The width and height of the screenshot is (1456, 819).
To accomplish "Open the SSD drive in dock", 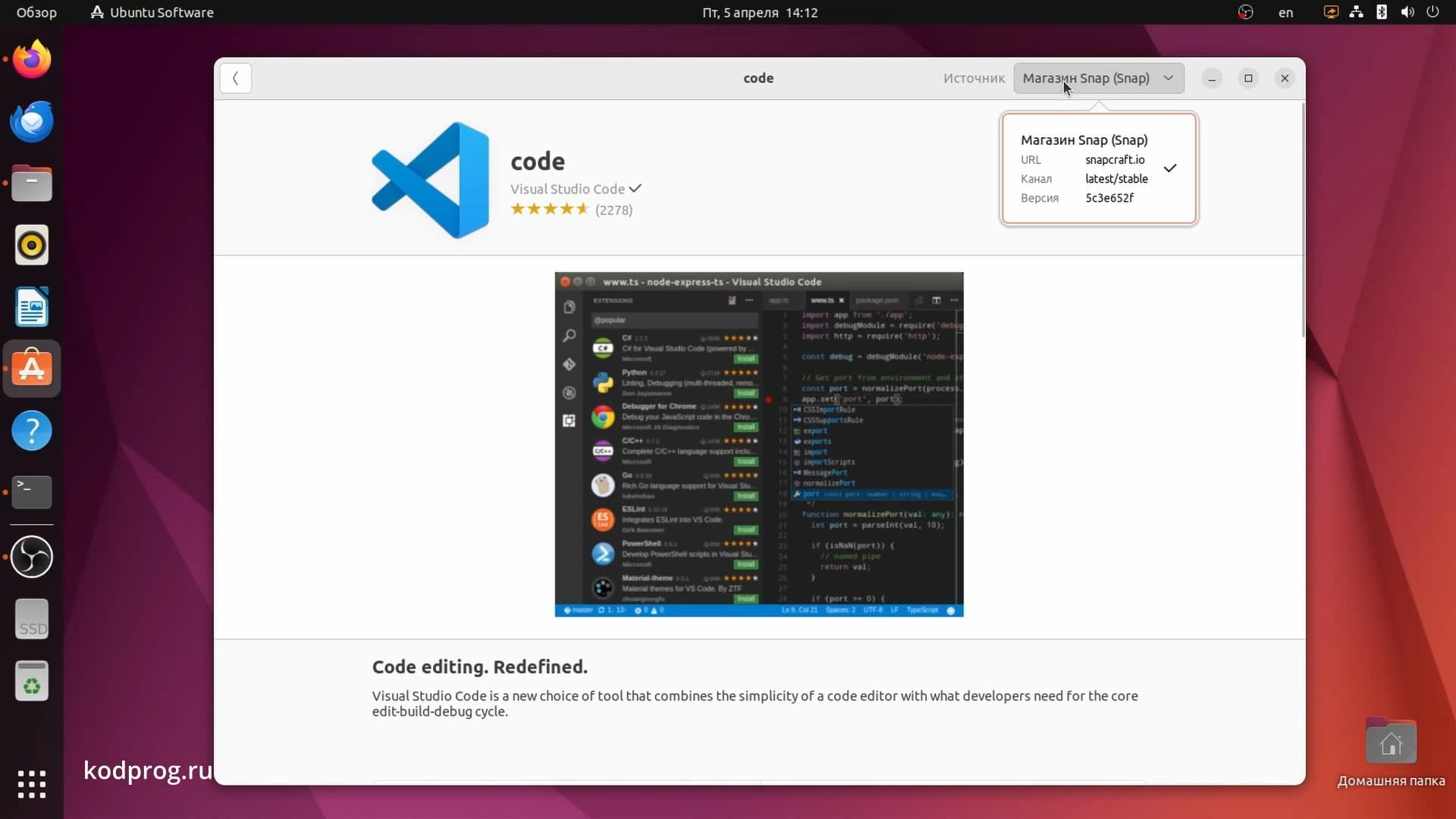I will 32,619.
